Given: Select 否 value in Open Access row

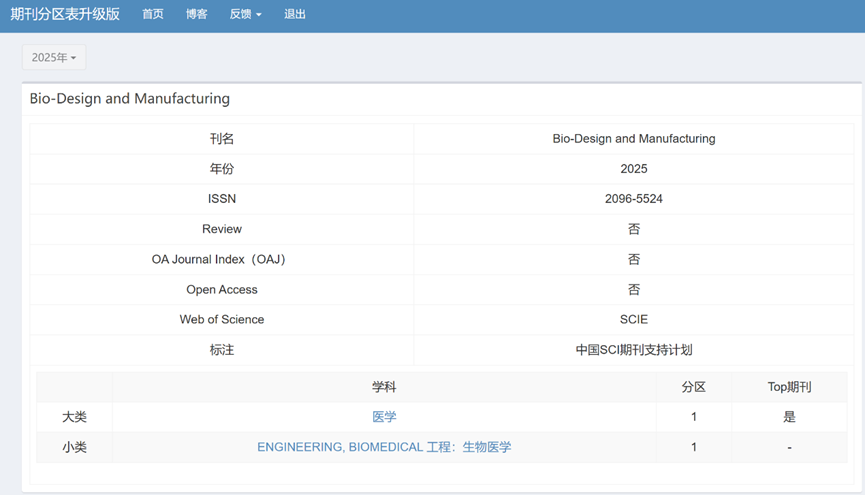Looking at the screenshot, I should (x=634, y=290).
